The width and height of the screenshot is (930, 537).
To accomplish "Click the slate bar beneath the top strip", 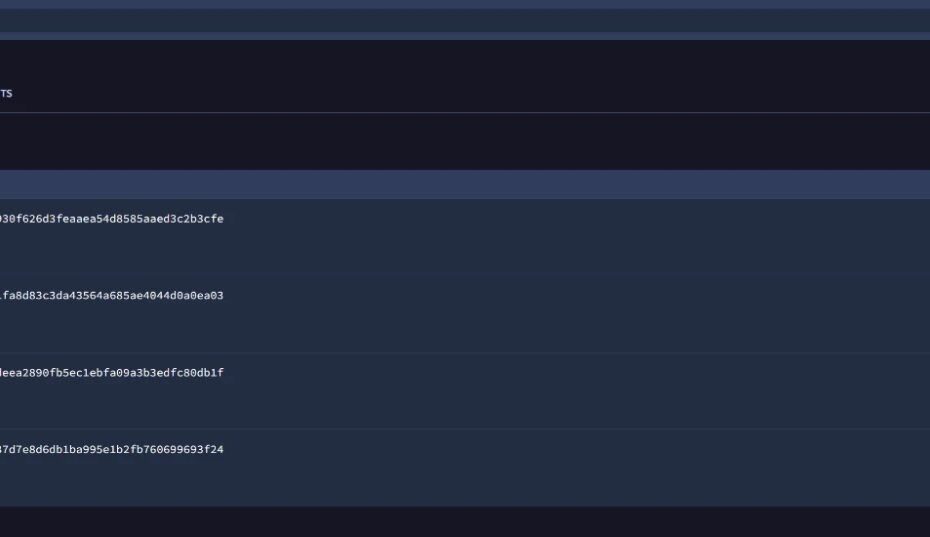I will pos(465,20).
